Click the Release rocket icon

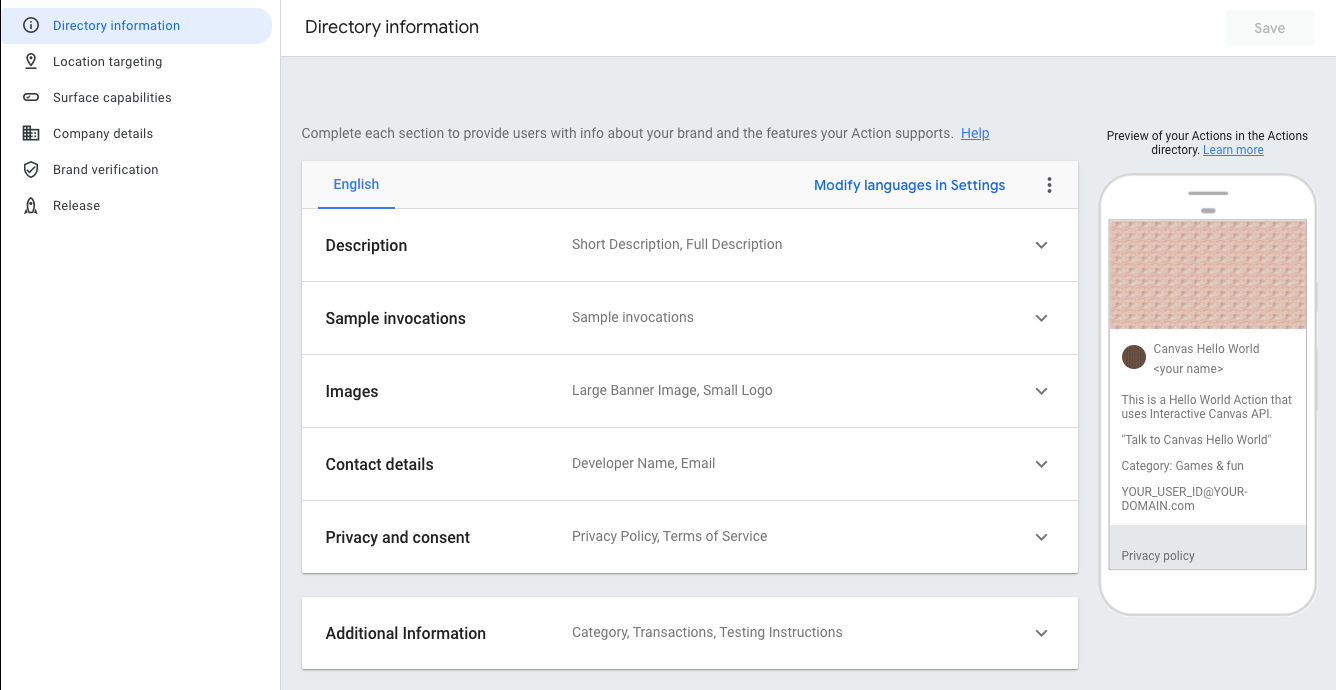click(31, 206)
